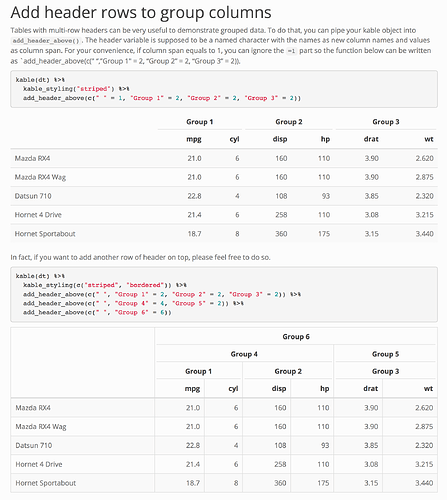Click the inline code "=1" in the intro paragraph

291,51
